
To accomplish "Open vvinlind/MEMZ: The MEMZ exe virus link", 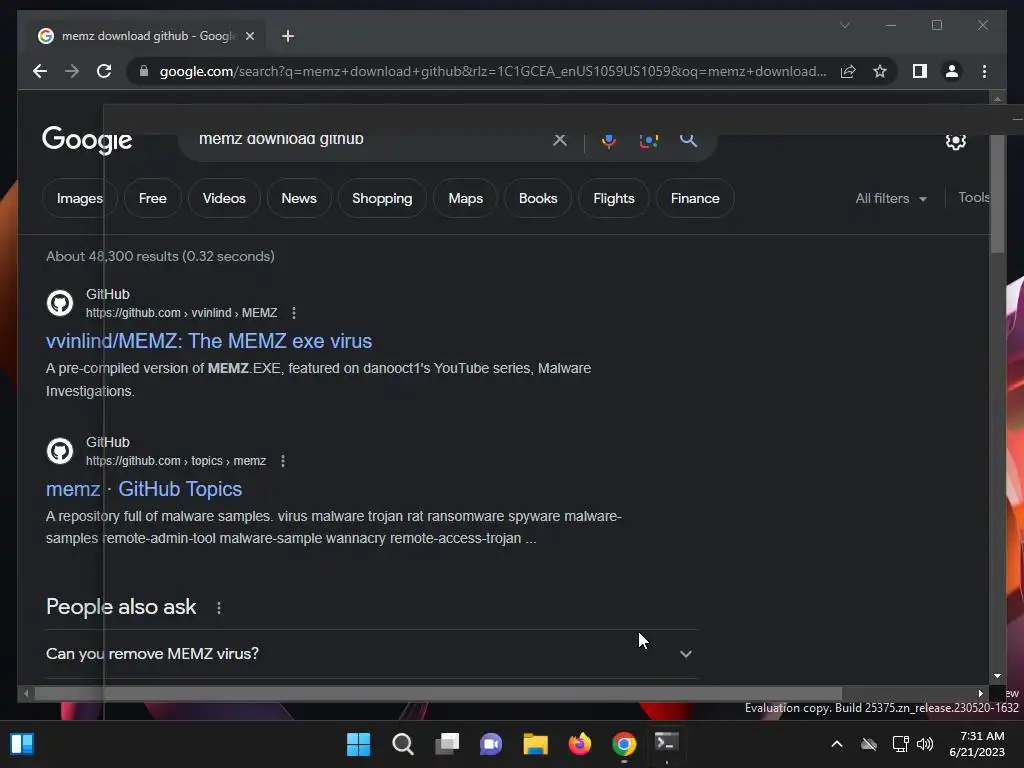I will (209, 341).
